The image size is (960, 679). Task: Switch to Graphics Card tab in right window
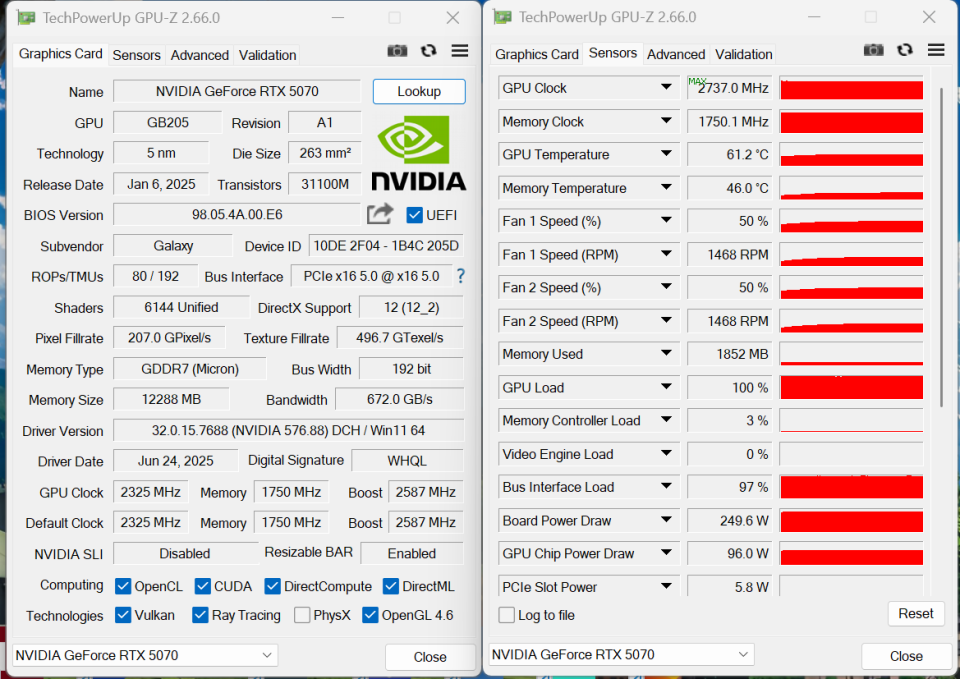click(536, 54)
